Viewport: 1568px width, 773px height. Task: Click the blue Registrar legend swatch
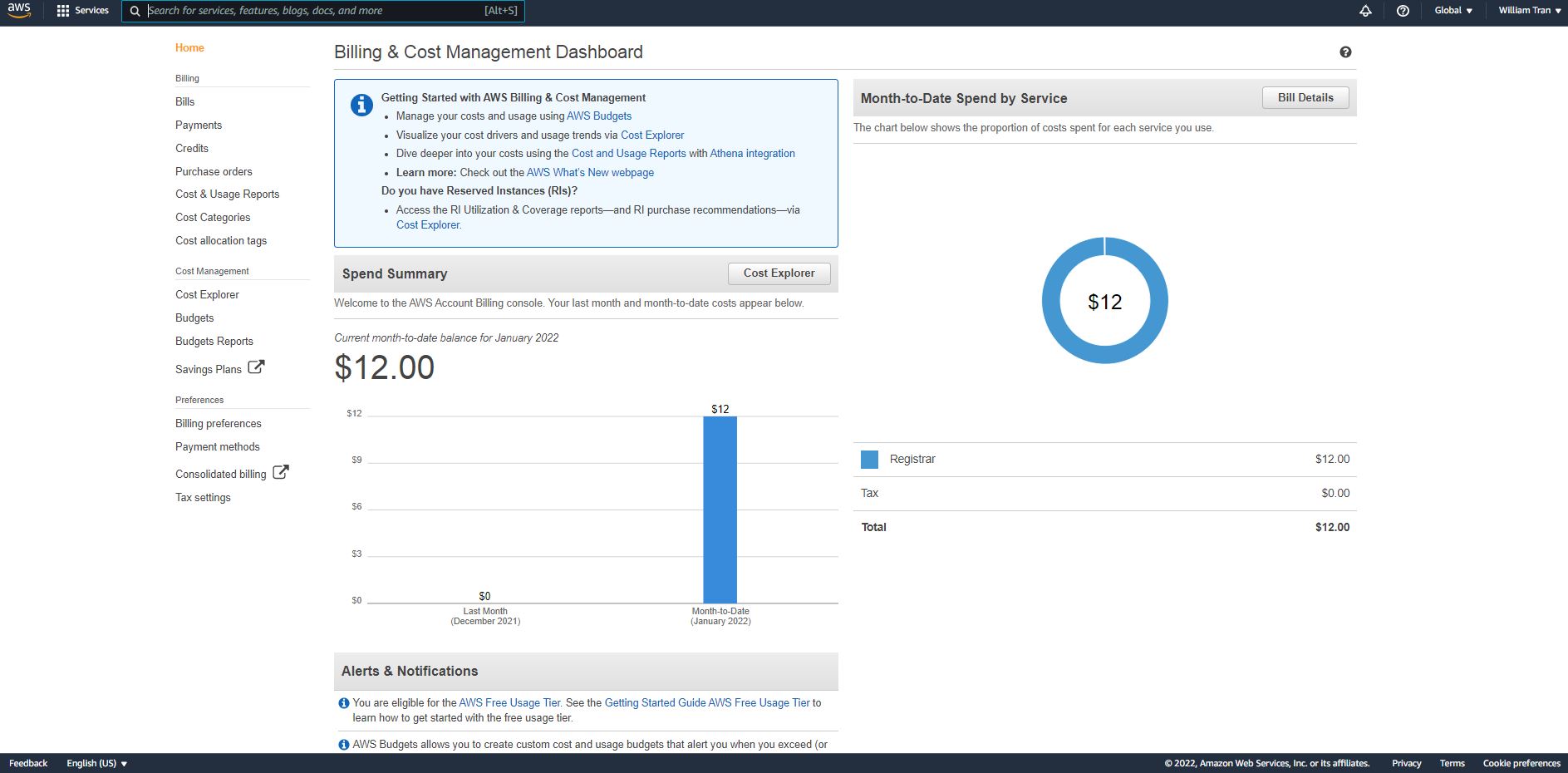click(869, 460)
